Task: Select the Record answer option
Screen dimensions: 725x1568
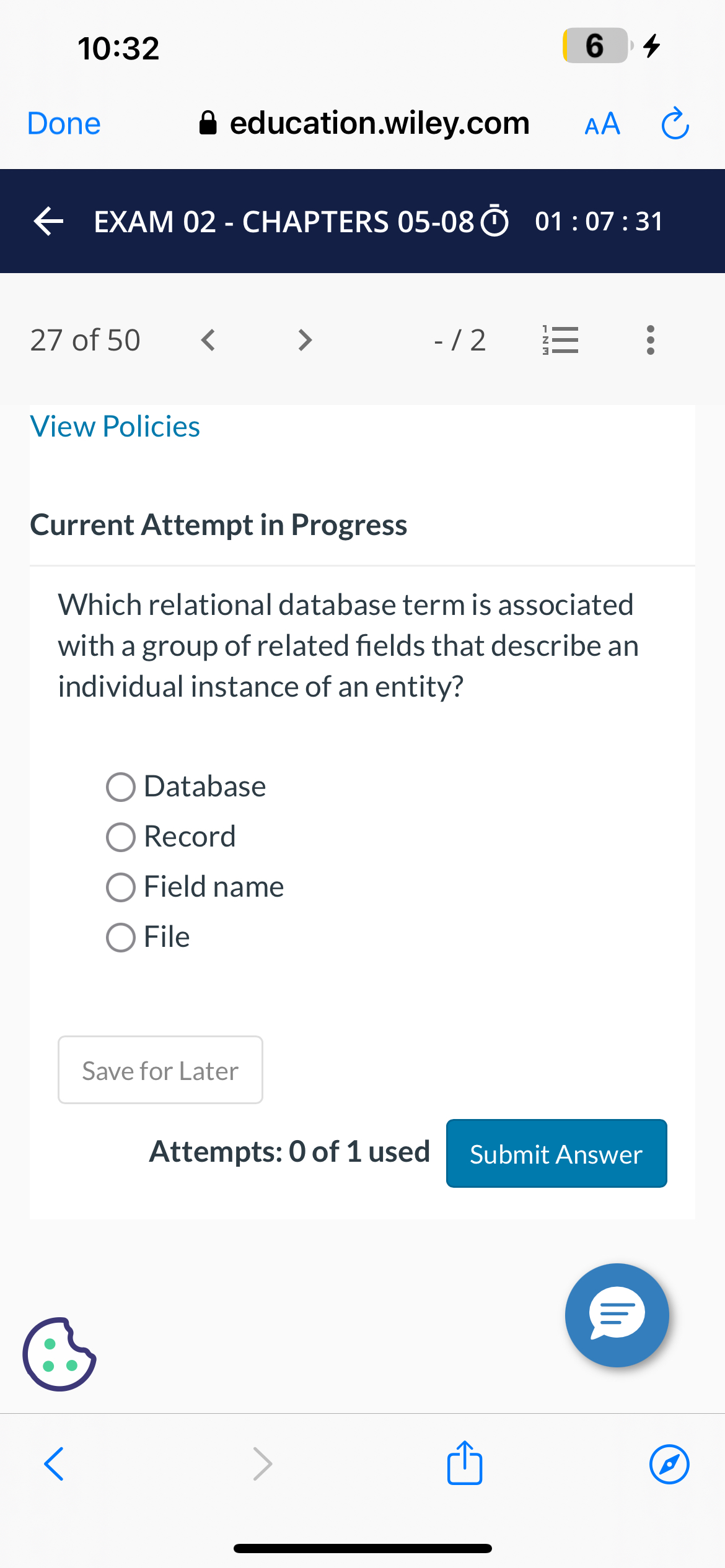Action: click(121, 837)
